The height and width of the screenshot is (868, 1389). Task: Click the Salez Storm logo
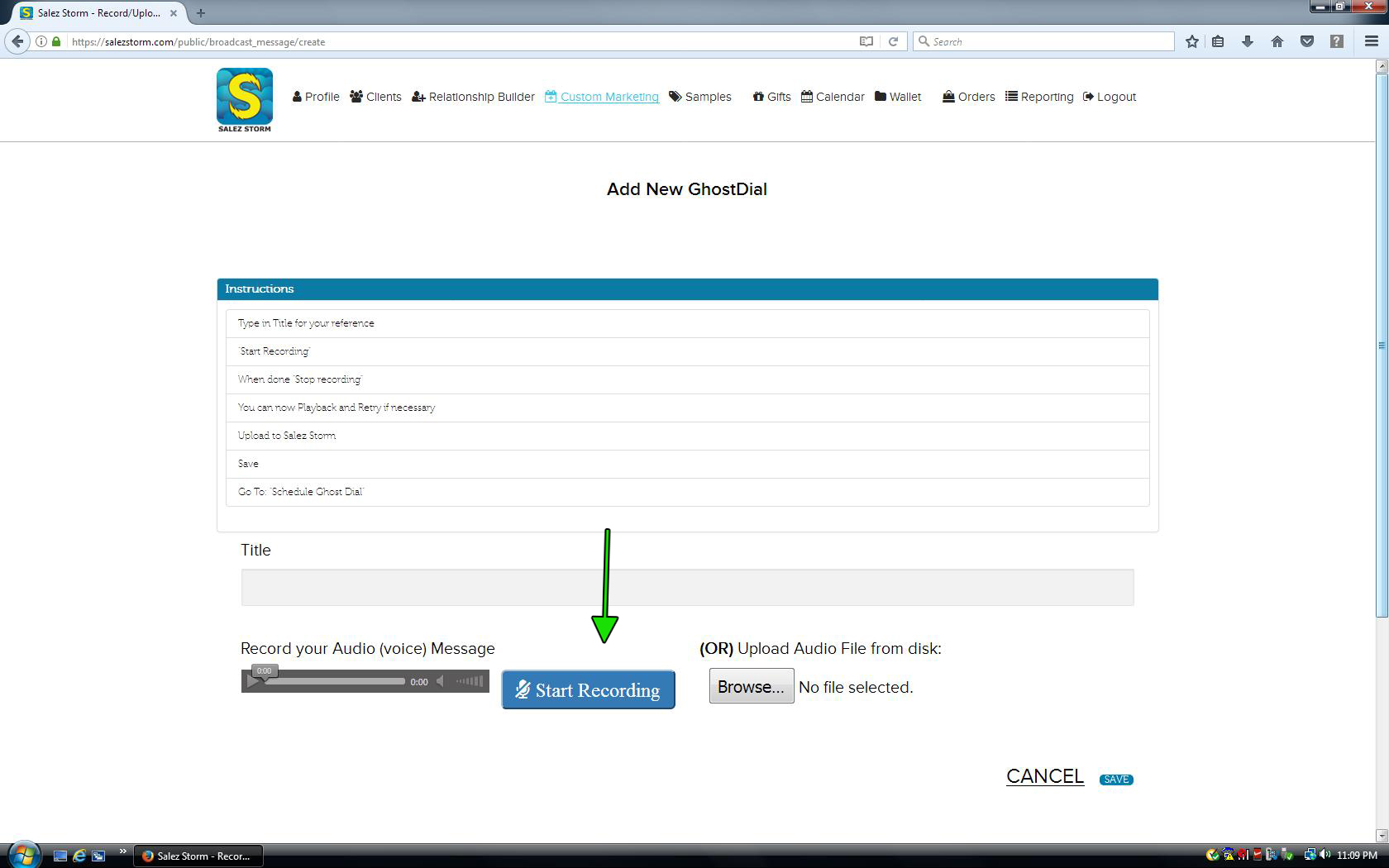point(244,99)
